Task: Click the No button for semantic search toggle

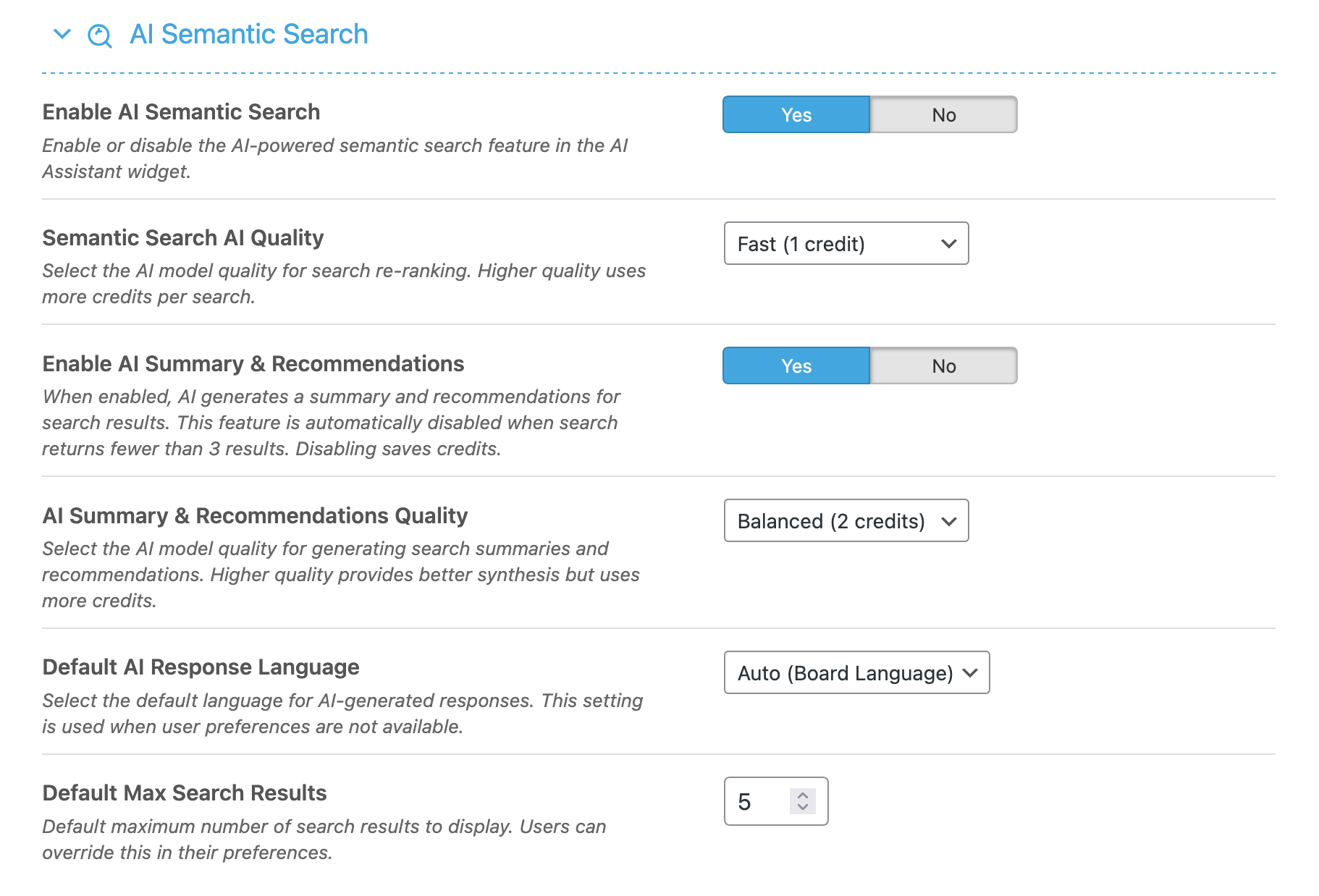Action: pyautogui.click(x=943, y=114)
